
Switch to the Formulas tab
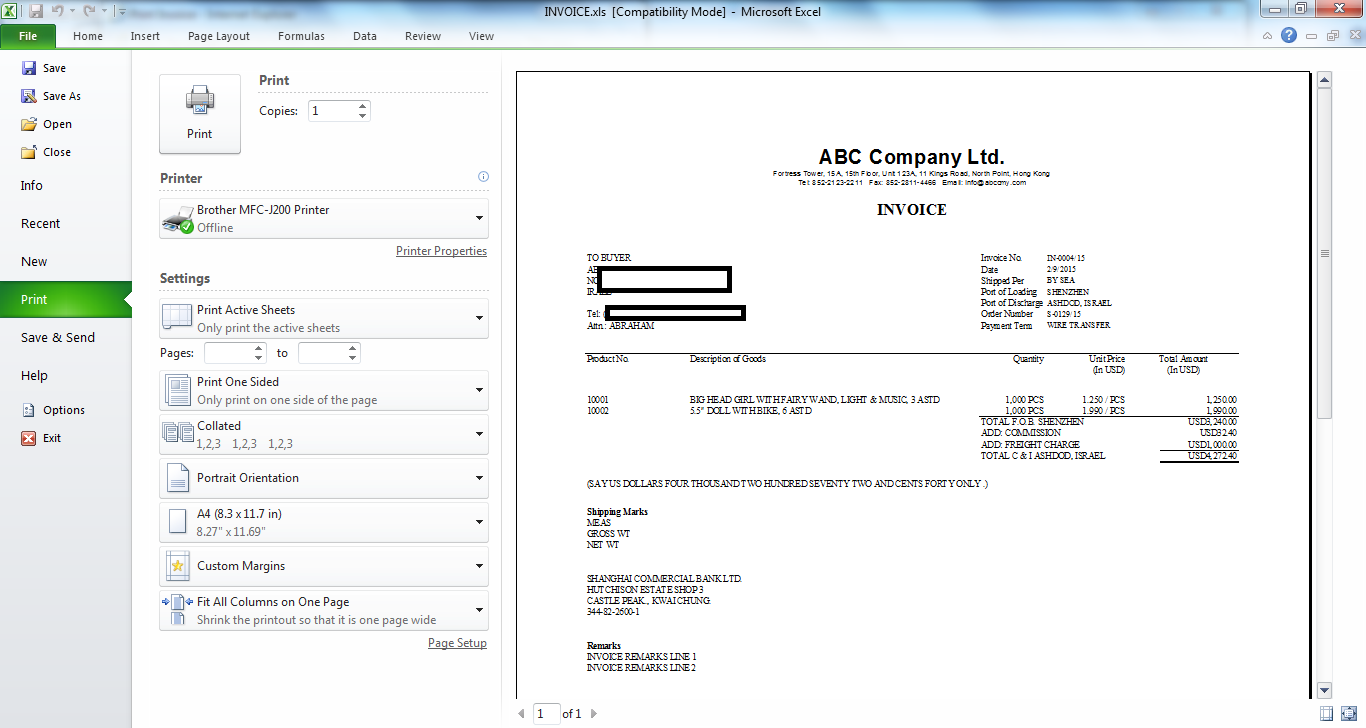click(x=301, y=36)
